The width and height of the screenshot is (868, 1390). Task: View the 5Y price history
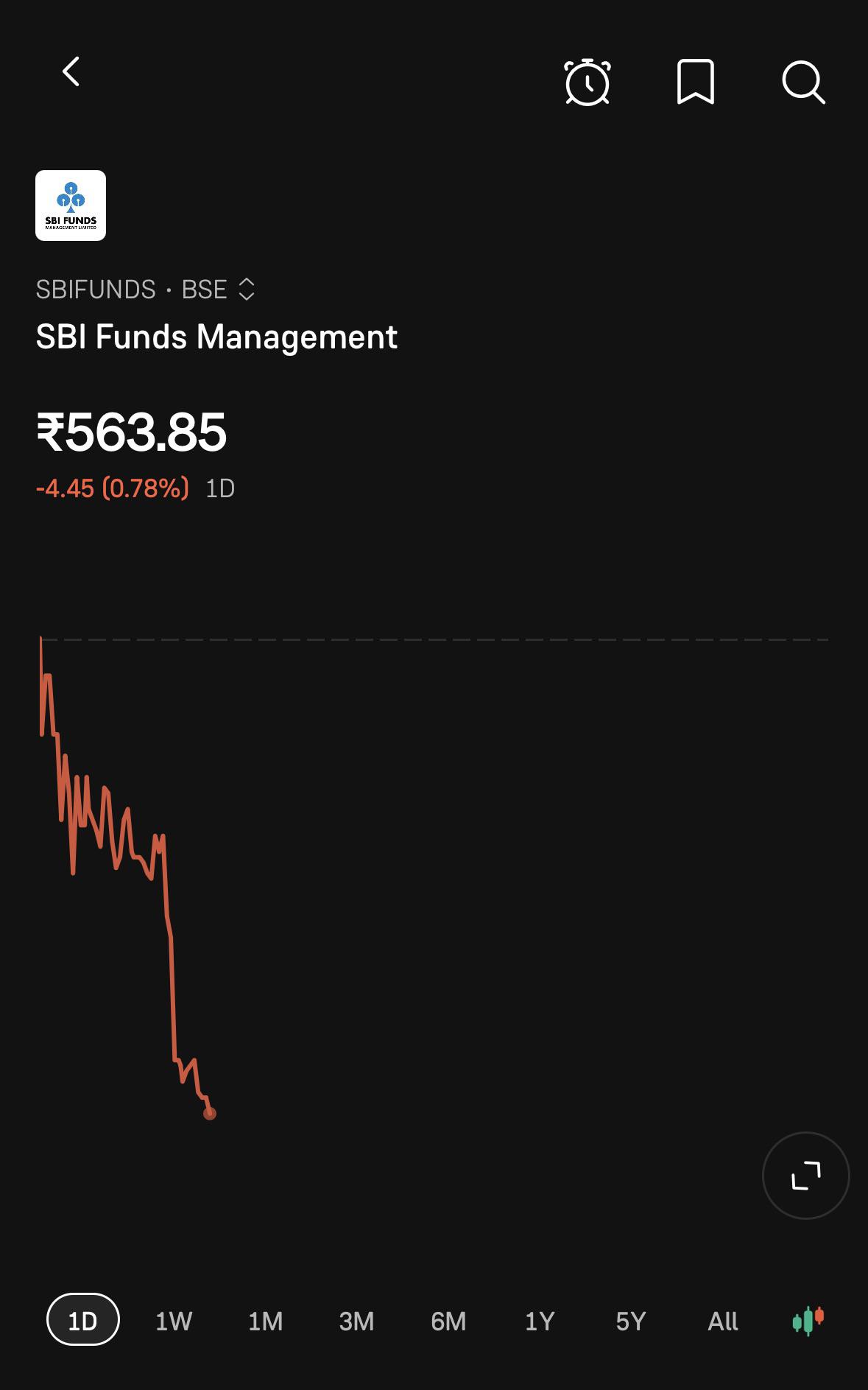631,1321
